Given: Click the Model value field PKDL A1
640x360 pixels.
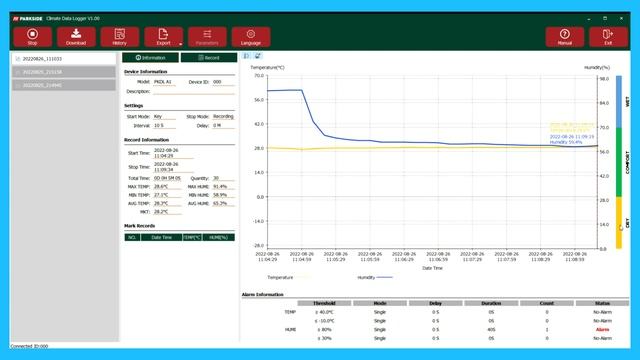Looking at the screenshot, I should (164, 82).
